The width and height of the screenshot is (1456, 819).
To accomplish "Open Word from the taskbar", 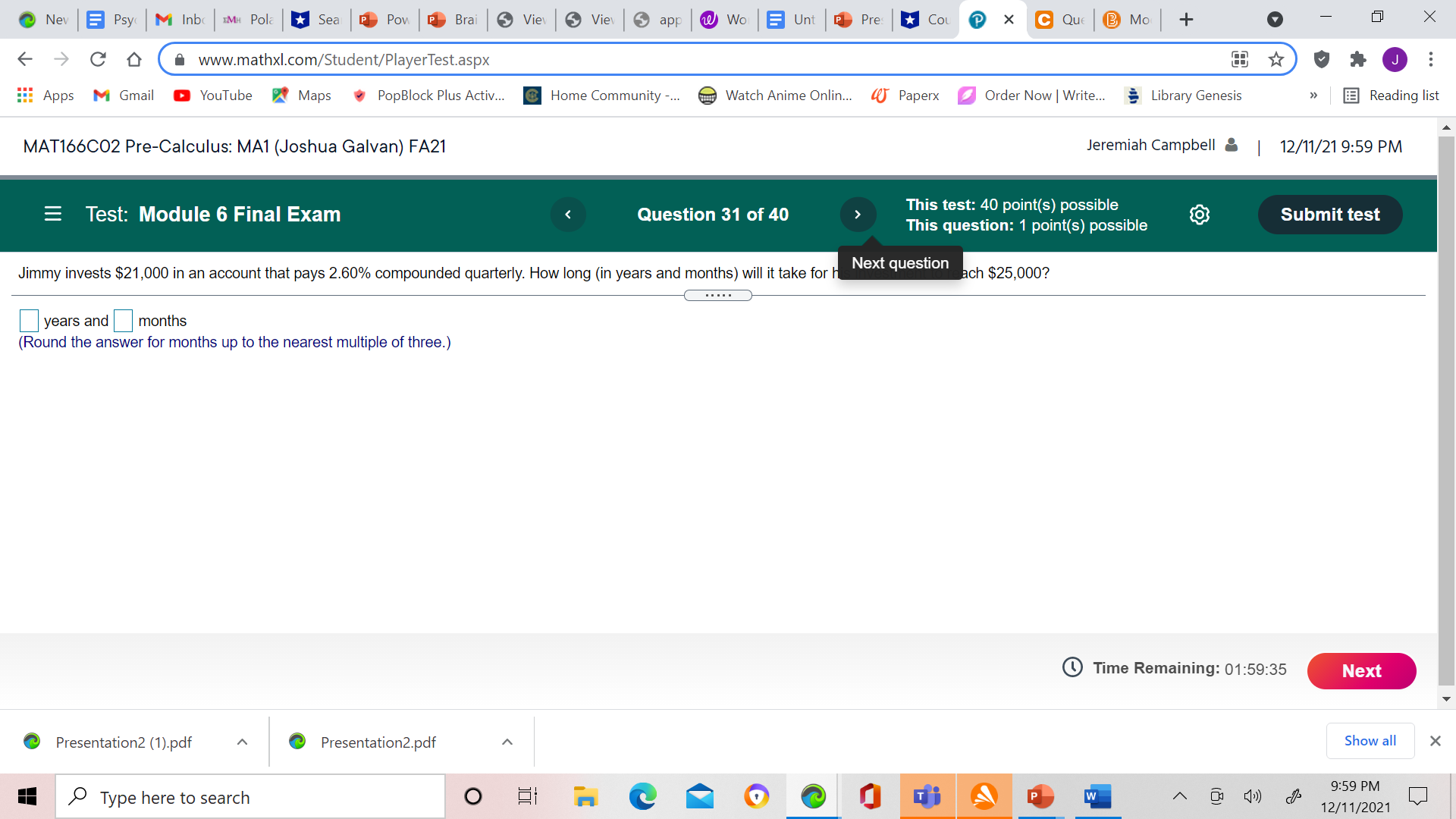I will tap(1097, 796).
